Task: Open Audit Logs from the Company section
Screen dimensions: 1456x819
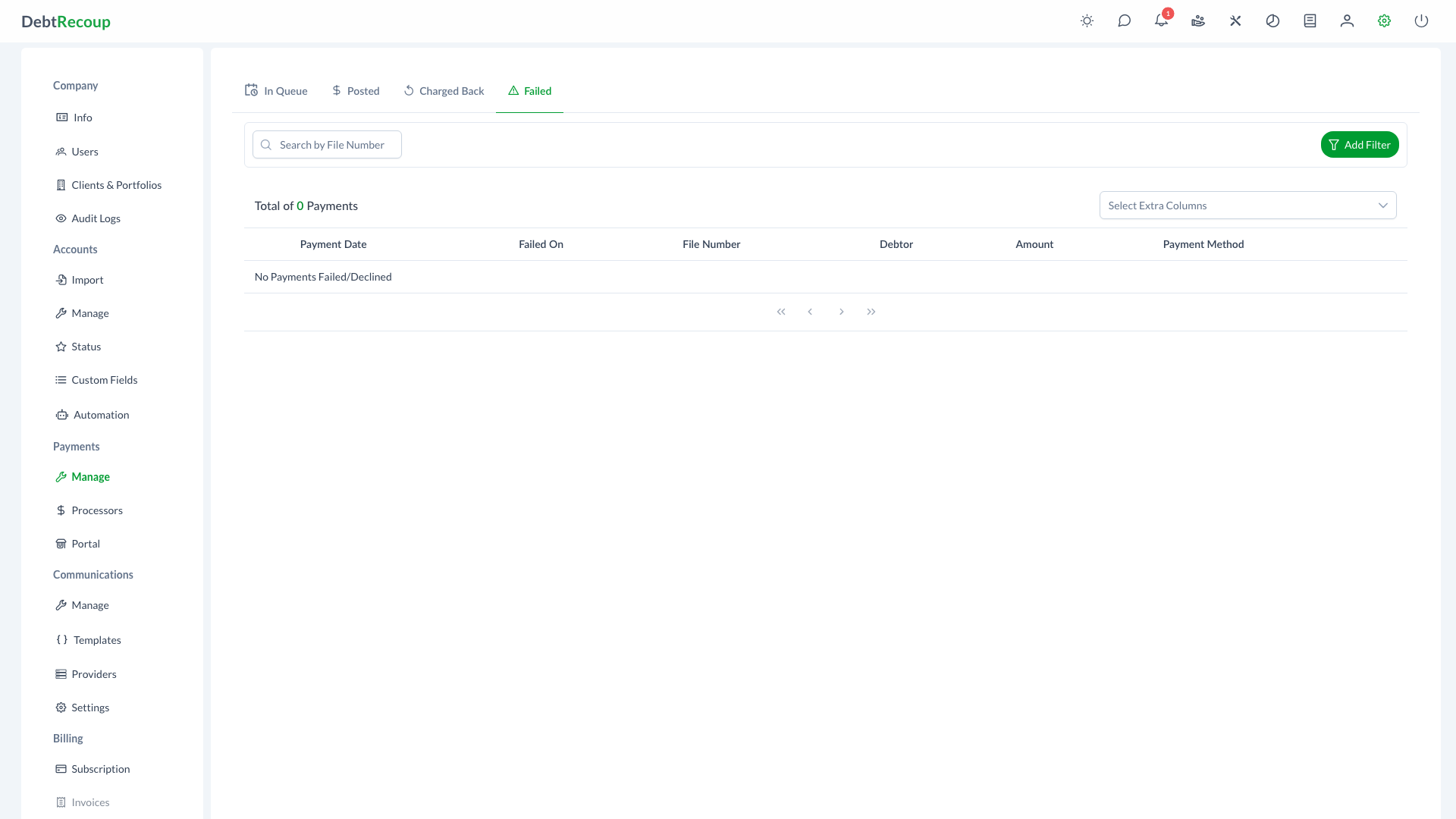Action: [96, 218]
